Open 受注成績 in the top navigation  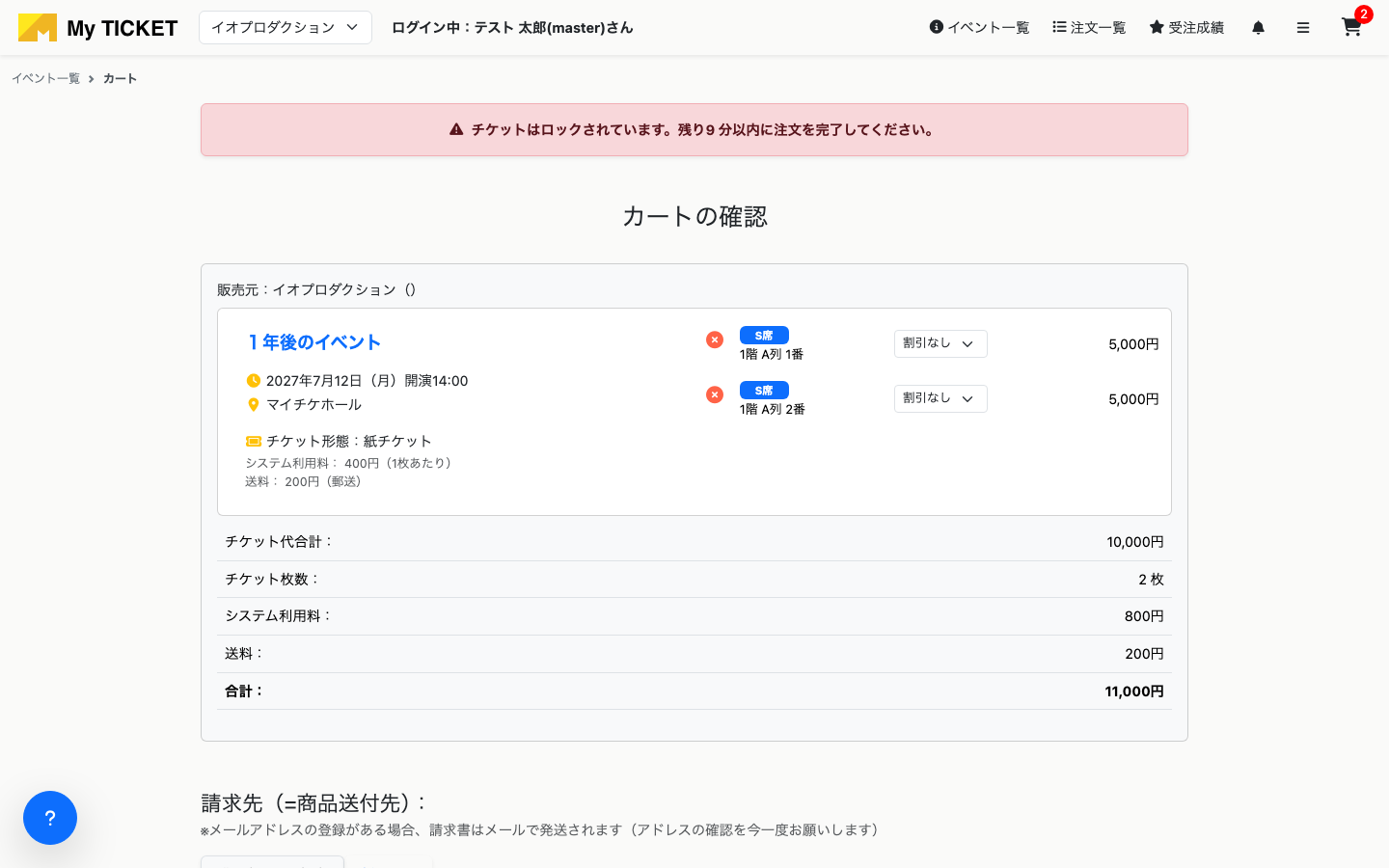[1186, 28]
